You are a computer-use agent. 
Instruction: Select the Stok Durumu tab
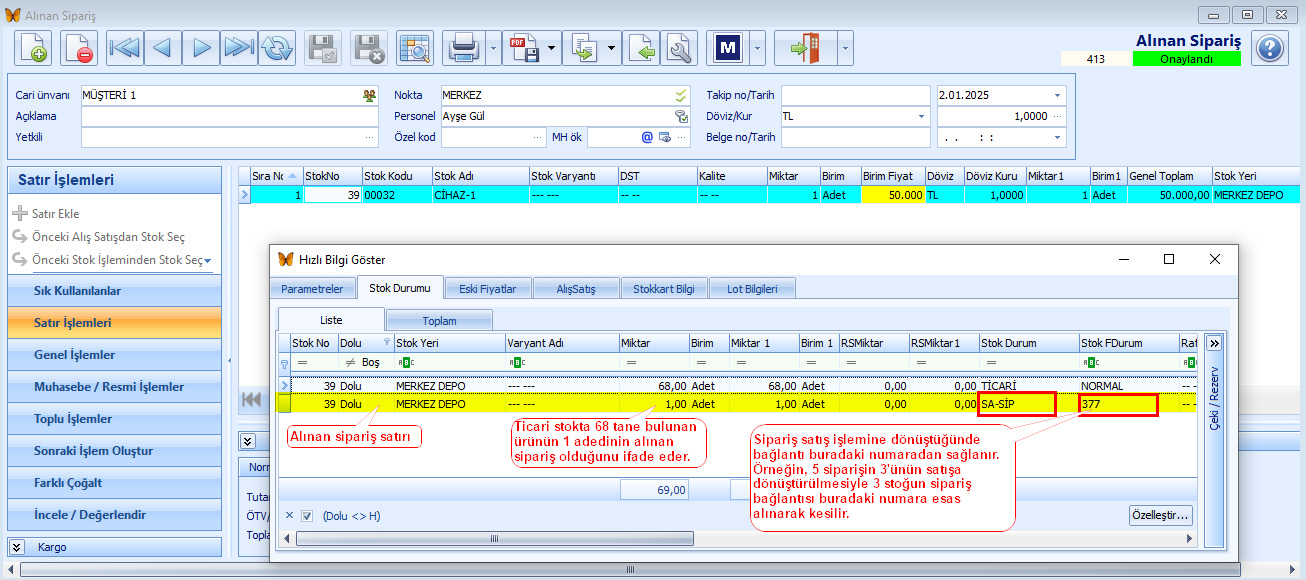point(399,288)
